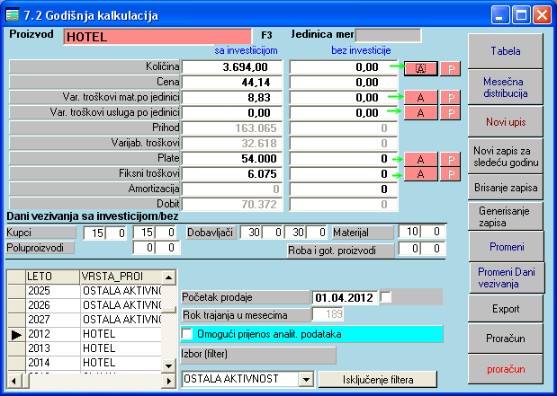Click the P button in the Količina row
This screenshot has width=557, height=396.
pyautogui.click(x=450, y=69)
